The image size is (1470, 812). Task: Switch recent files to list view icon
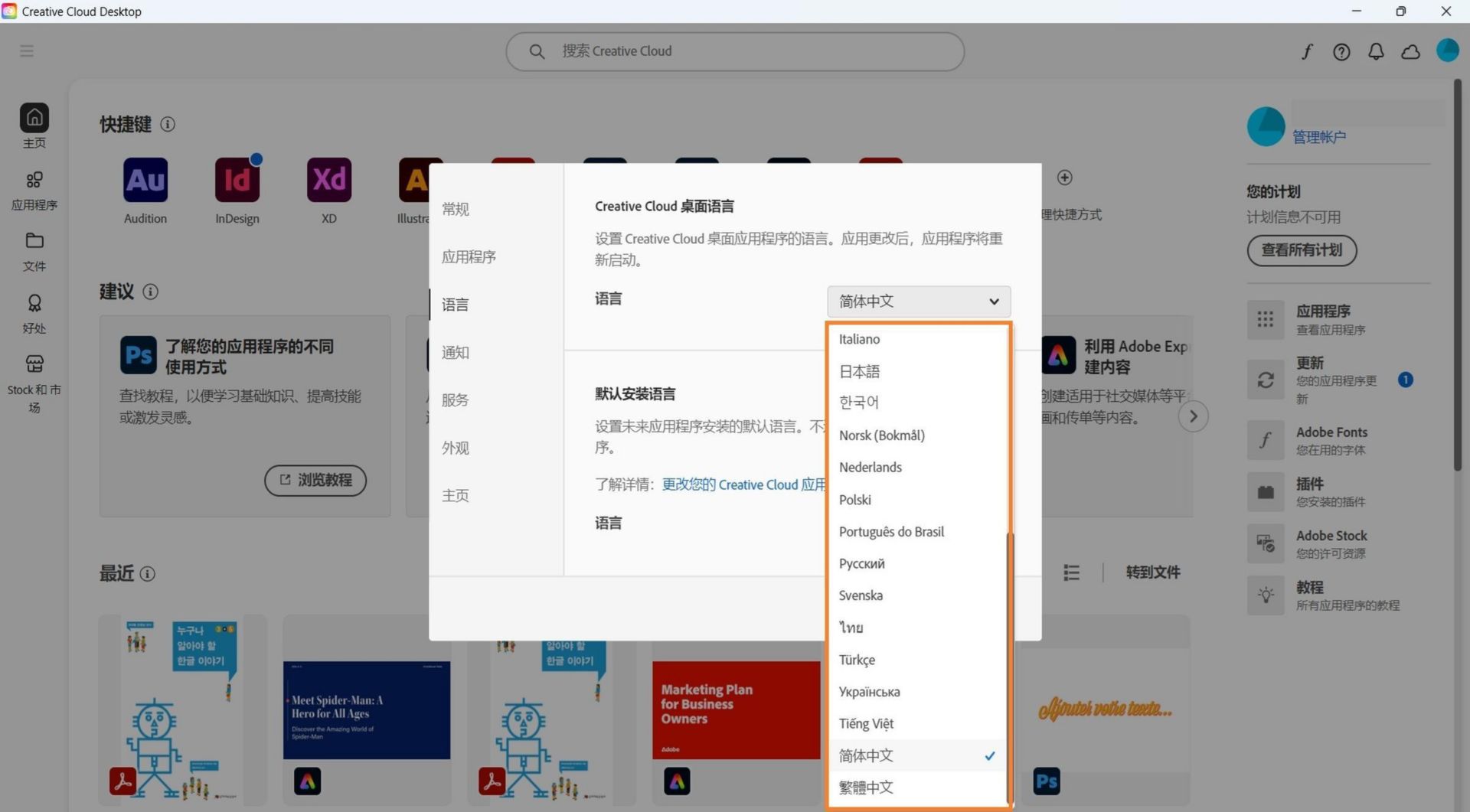(1071, 572)
